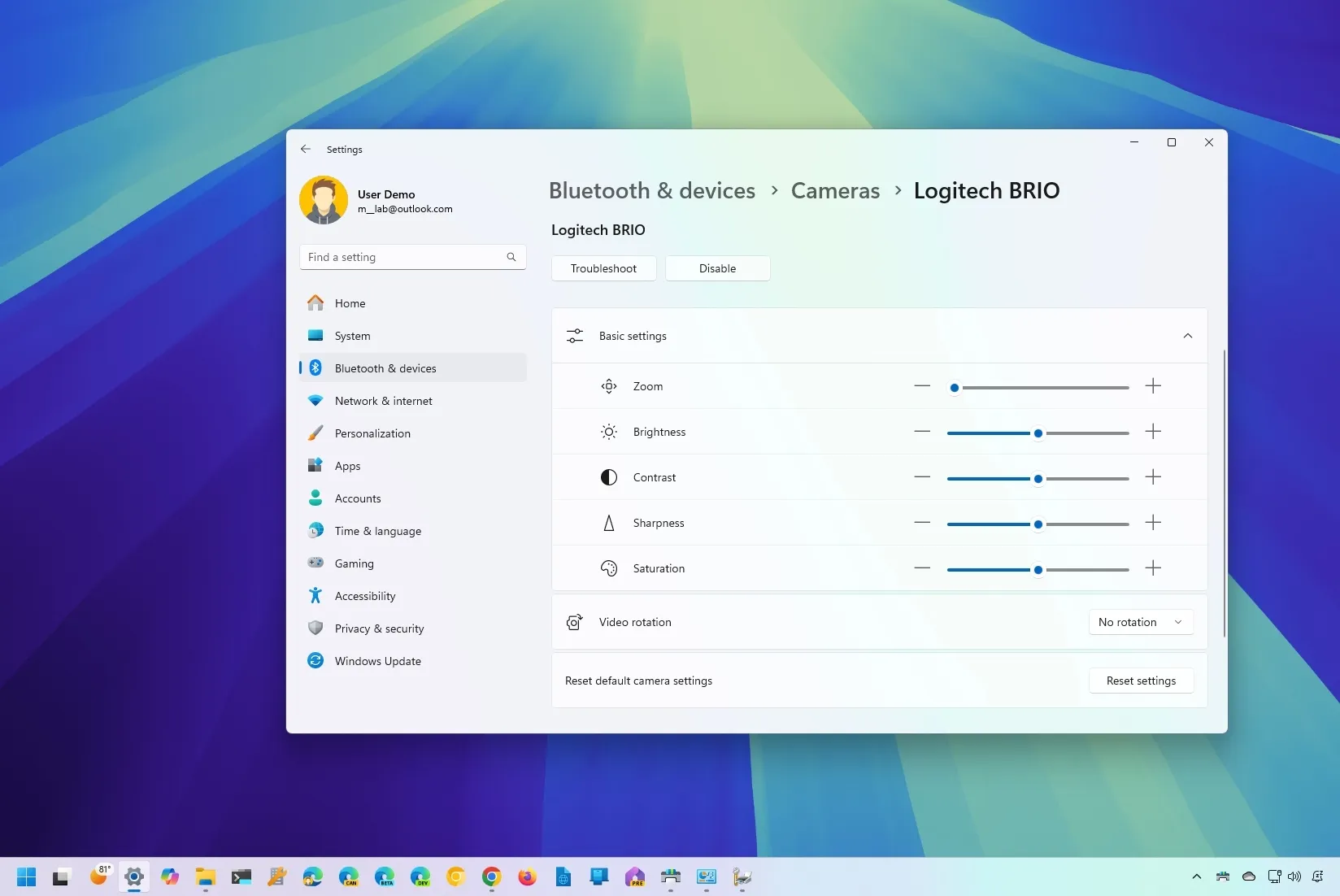Open the No rotation dropdown
The image size is (1340, 896).
click(x=1140, y=621)
